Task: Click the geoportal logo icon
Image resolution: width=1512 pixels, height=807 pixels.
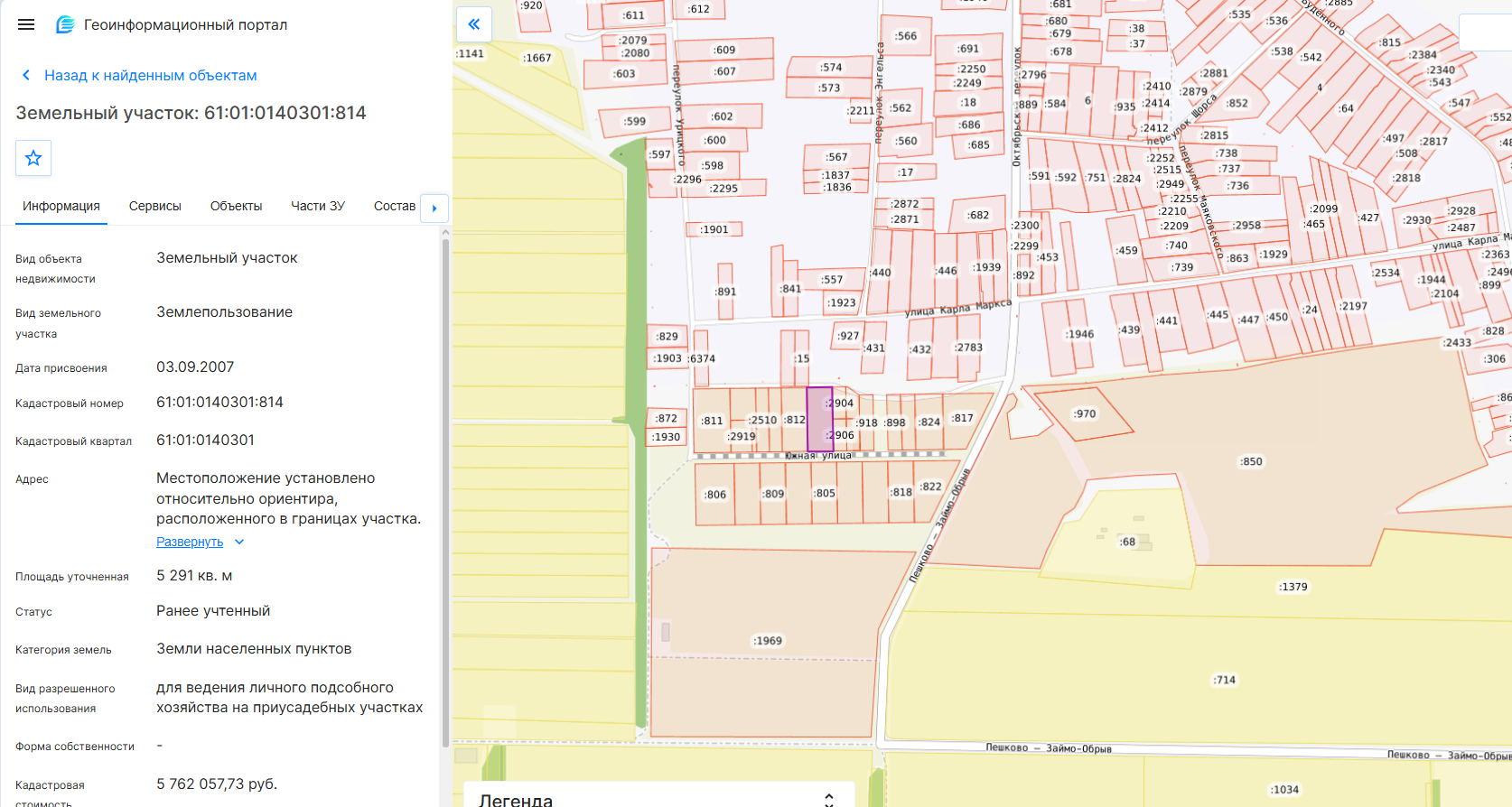Action: click(x=65, y=24)
